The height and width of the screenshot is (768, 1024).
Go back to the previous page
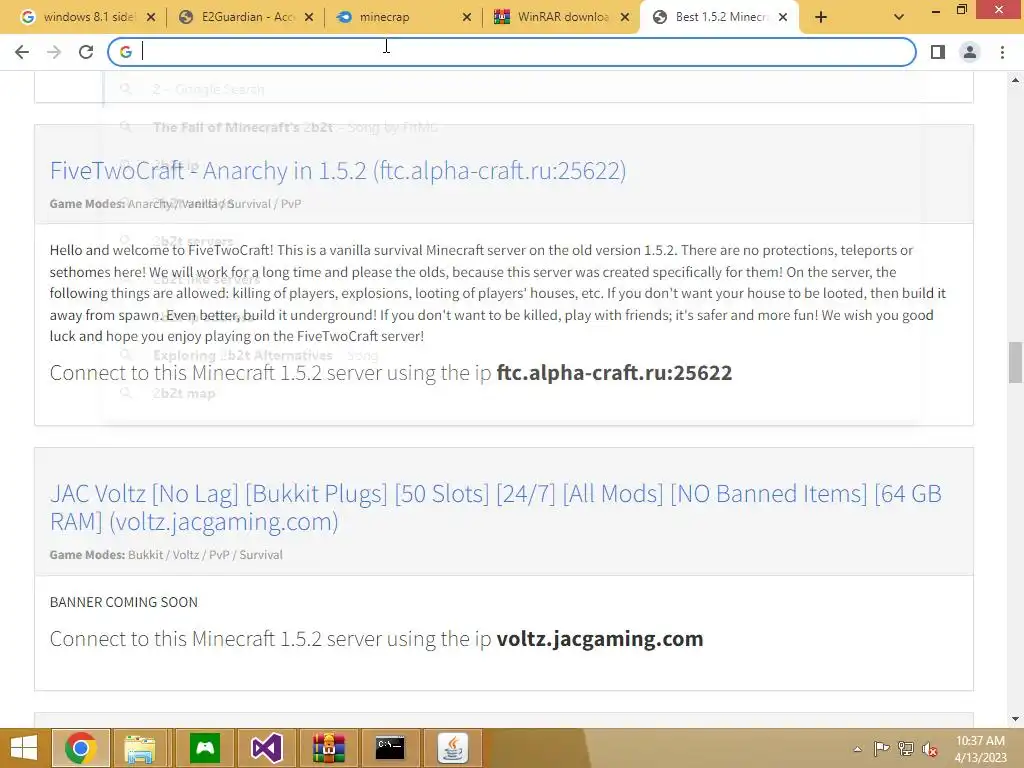(22, 52)
